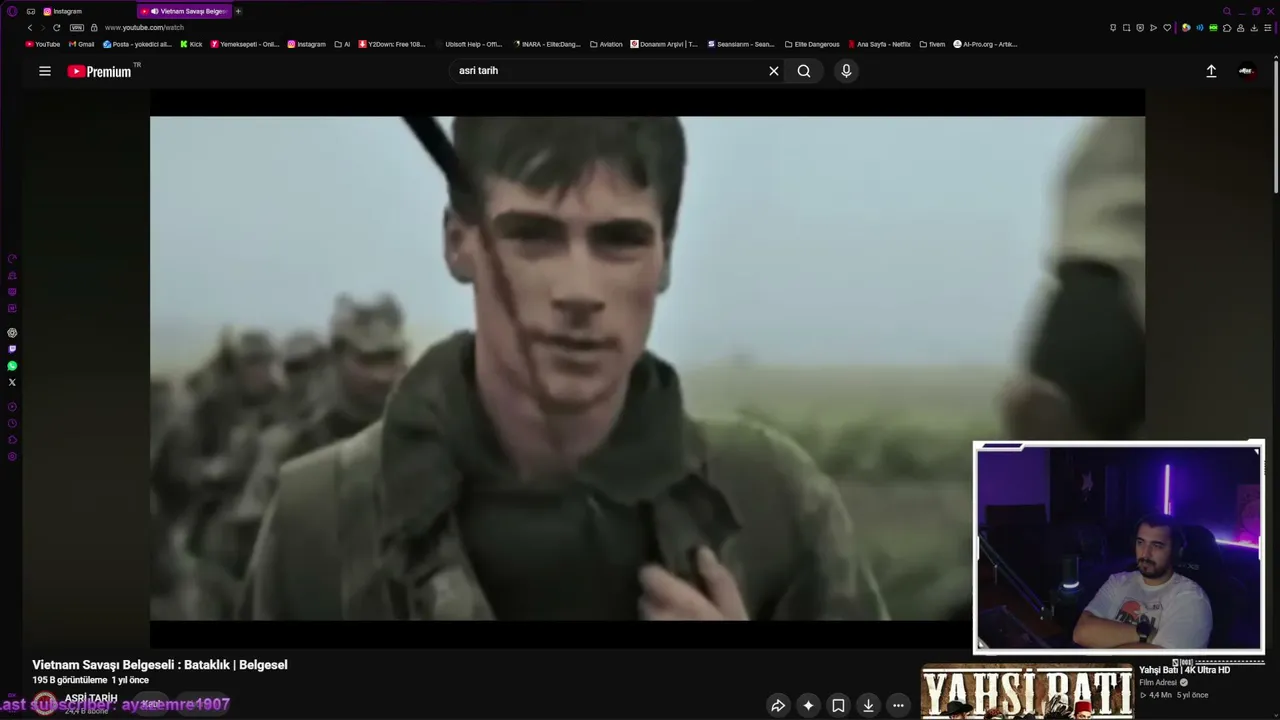Image resolution: width=1280 pixels, height=720 pixels.
Task: Open the Yahşi Batı recommended video thumbnail
Action: click(x=1027, y=691)
